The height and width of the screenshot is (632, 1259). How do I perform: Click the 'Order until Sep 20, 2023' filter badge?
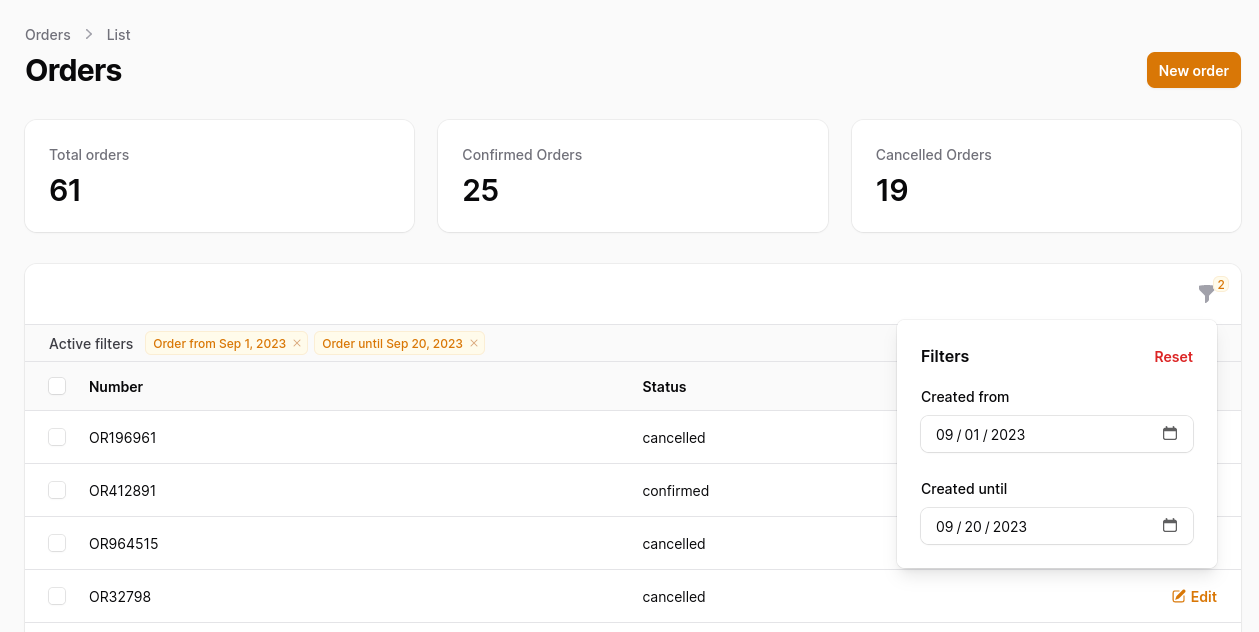(x=400, y=344)
